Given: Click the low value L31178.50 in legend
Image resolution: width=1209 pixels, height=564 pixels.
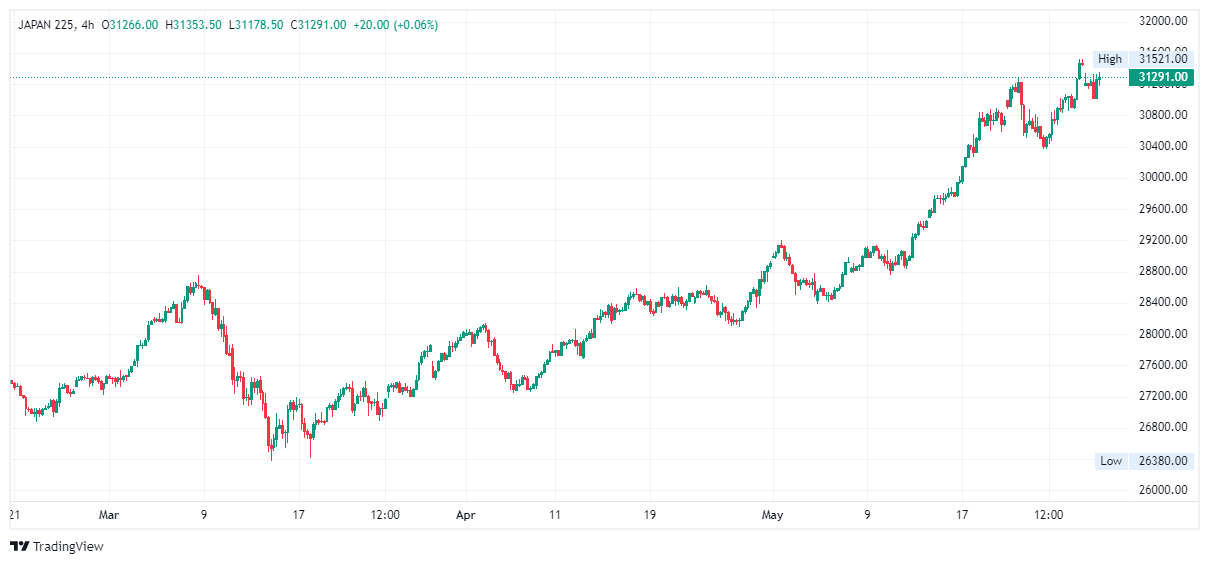Looking at the screenshot, I should tap(256, 25).
